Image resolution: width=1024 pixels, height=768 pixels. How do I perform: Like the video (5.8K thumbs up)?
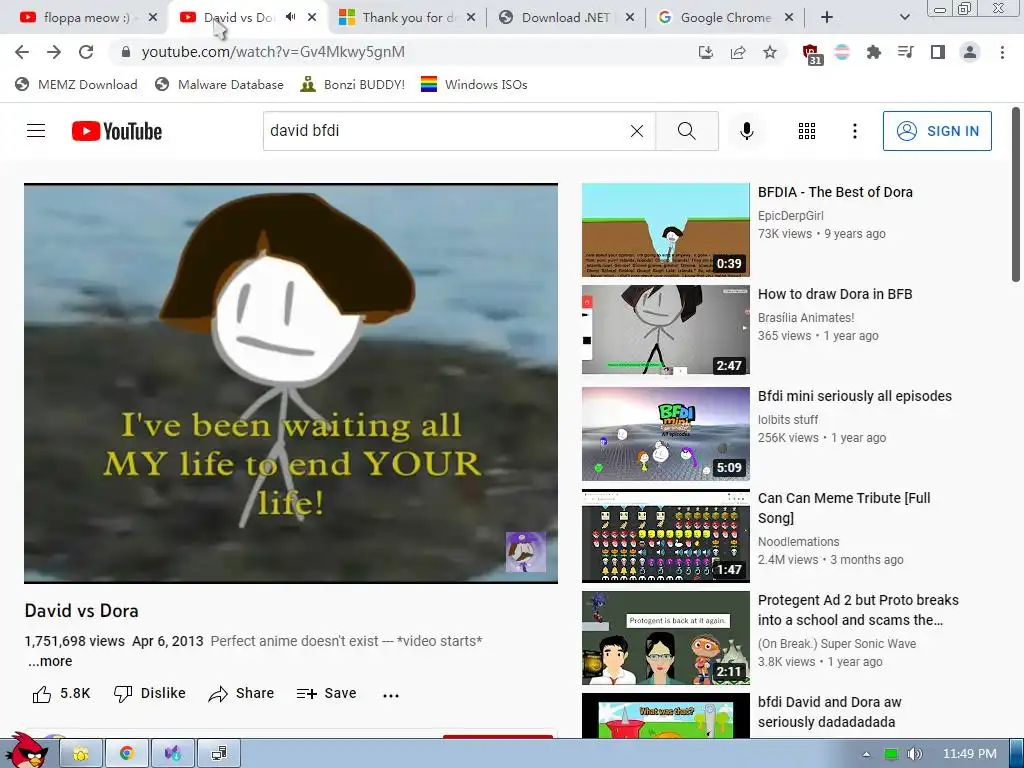coord(61,694)
